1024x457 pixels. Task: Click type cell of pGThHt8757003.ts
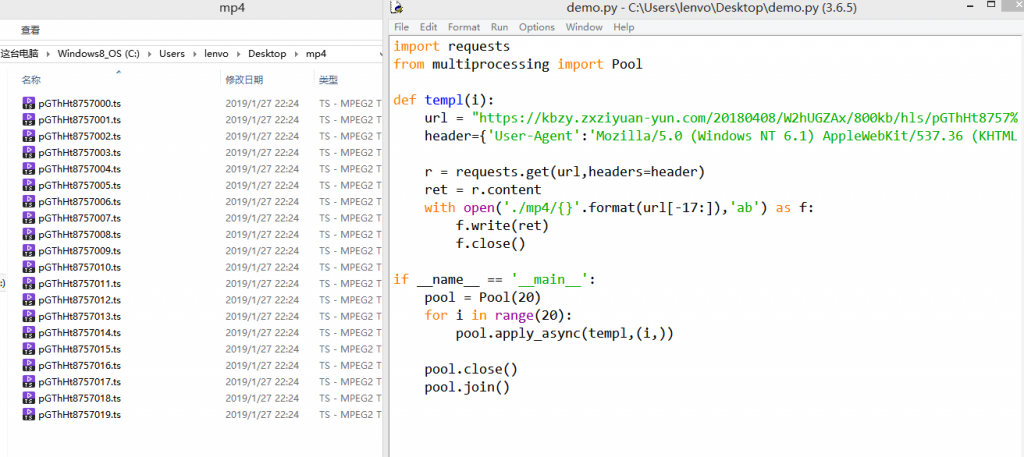[350, 152]
